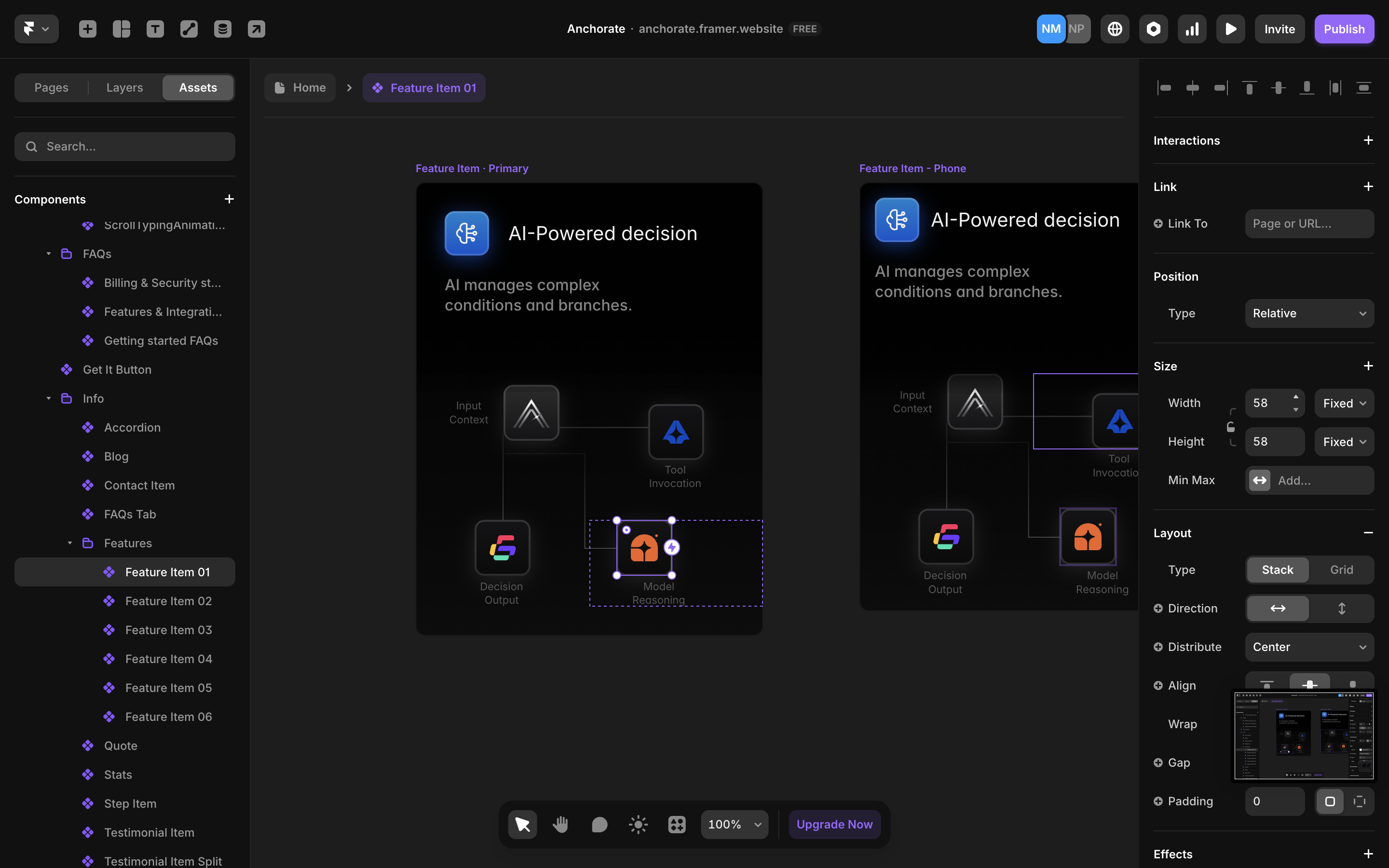Select the hand pan tool
1389x868 pixels.
[560, 825]
